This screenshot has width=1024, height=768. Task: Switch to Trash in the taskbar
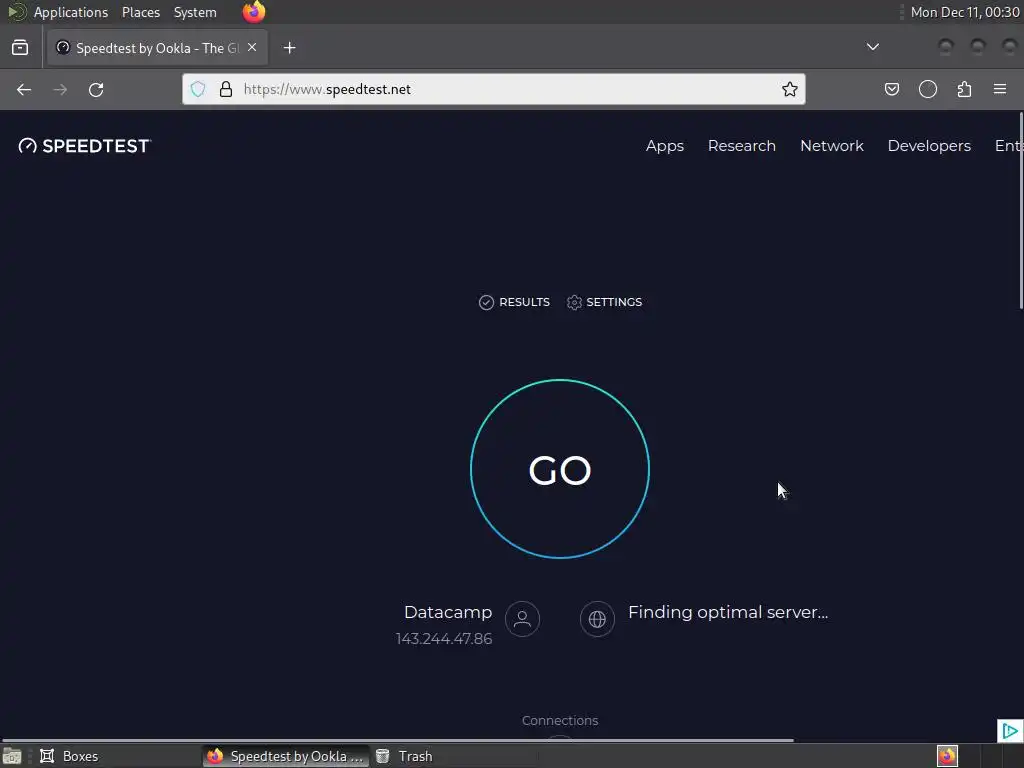tap(405, 756)
